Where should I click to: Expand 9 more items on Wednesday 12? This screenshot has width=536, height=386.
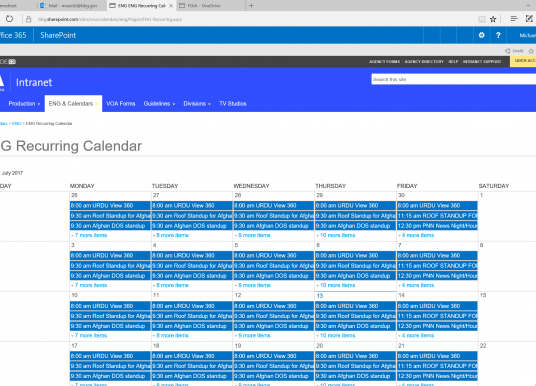(x=254, y=335)
